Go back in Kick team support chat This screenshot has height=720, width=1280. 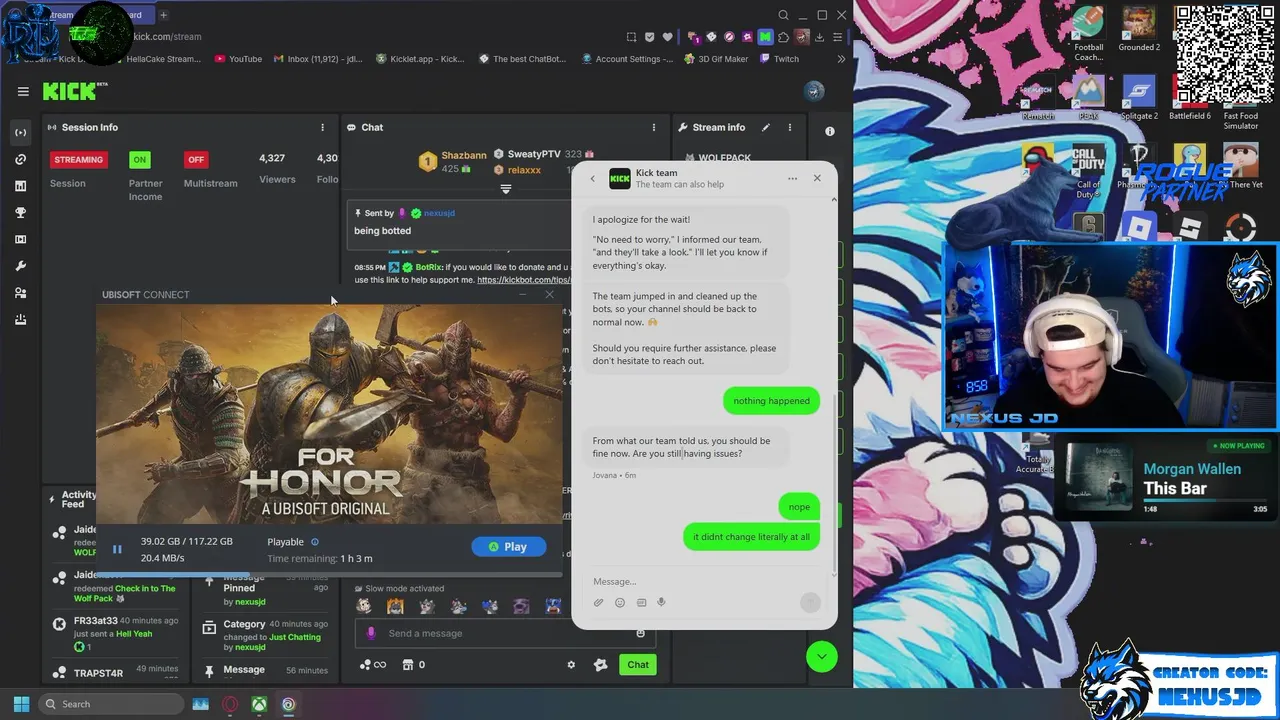coord(592,178)
